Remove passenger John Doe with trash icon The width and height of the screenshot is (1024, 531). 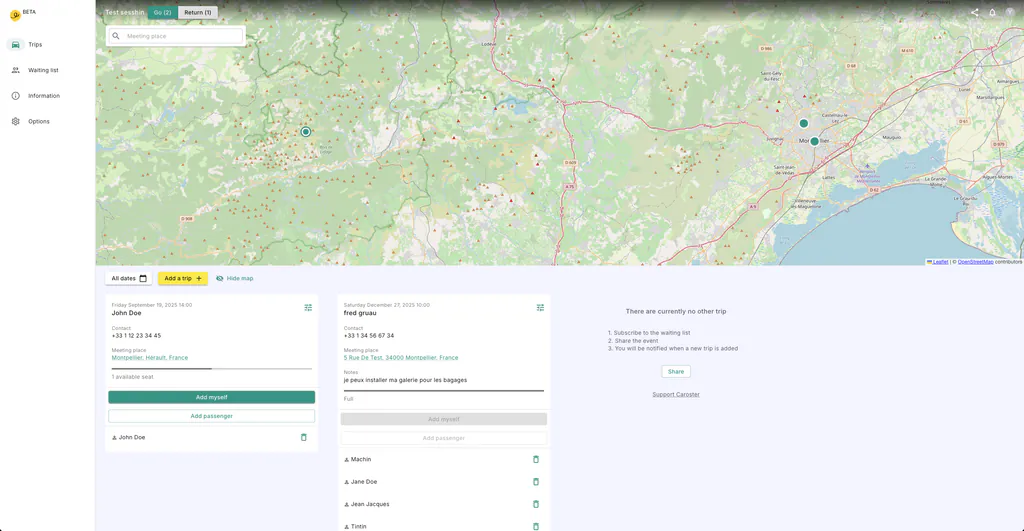click(304, 437)
